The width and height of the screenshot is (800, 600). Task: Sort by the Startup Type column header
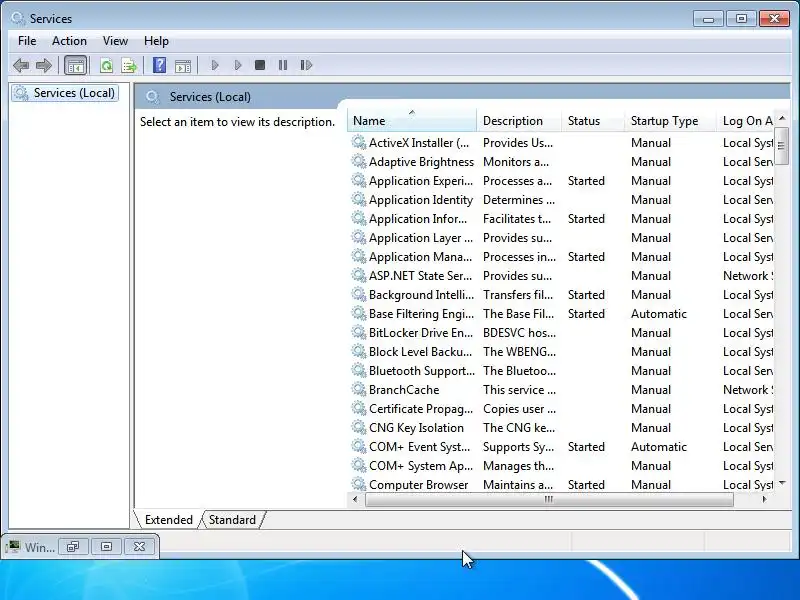tap(670, 120)
